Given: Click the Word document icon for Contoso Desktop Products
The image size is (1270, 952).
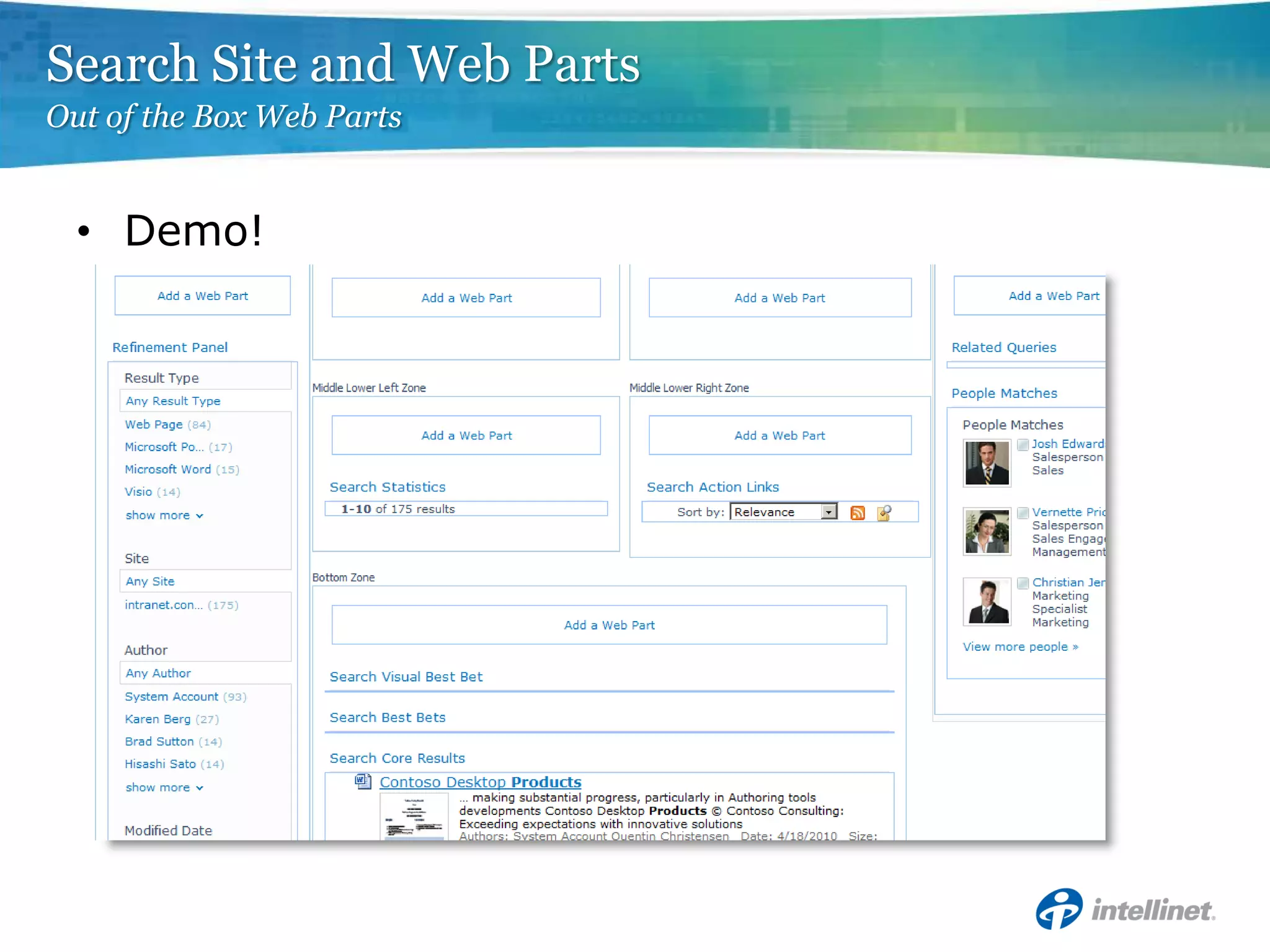Looking at the screenshot, I should coord(363,781).
